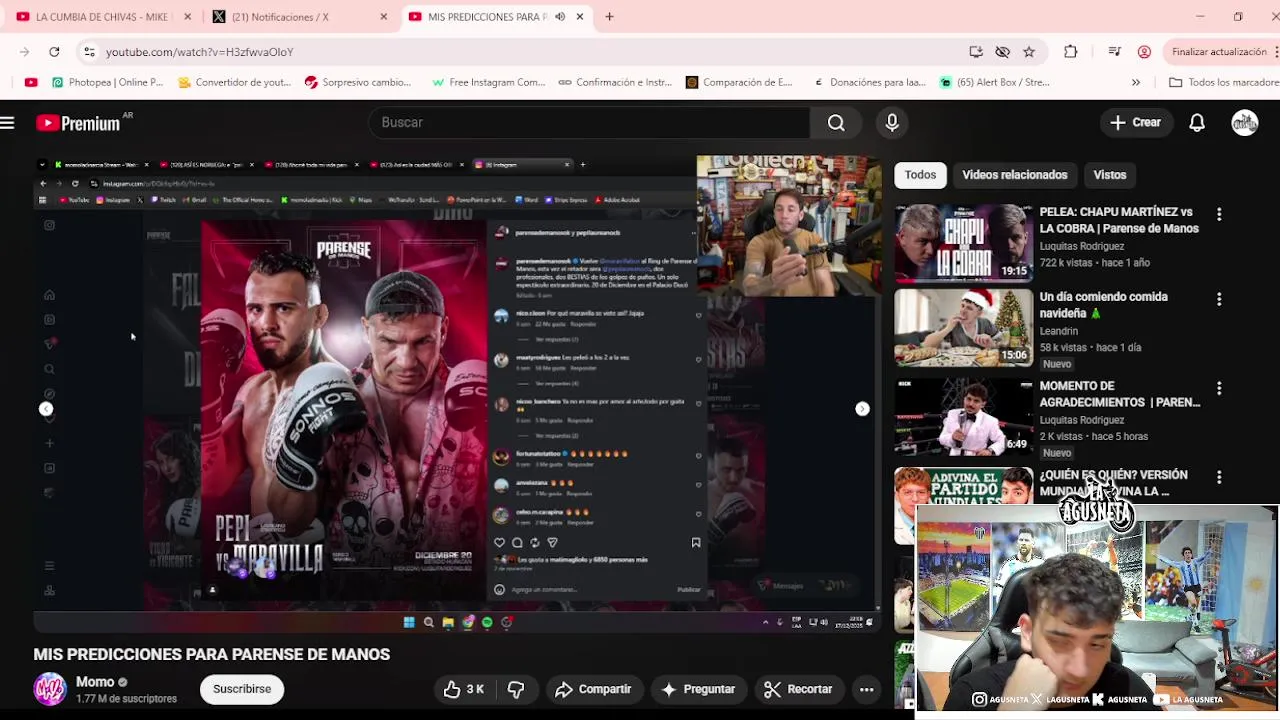The image size is (1280, 720).
Task: Mute the Mis Predicciones tab audio
Action: (560, 17)
